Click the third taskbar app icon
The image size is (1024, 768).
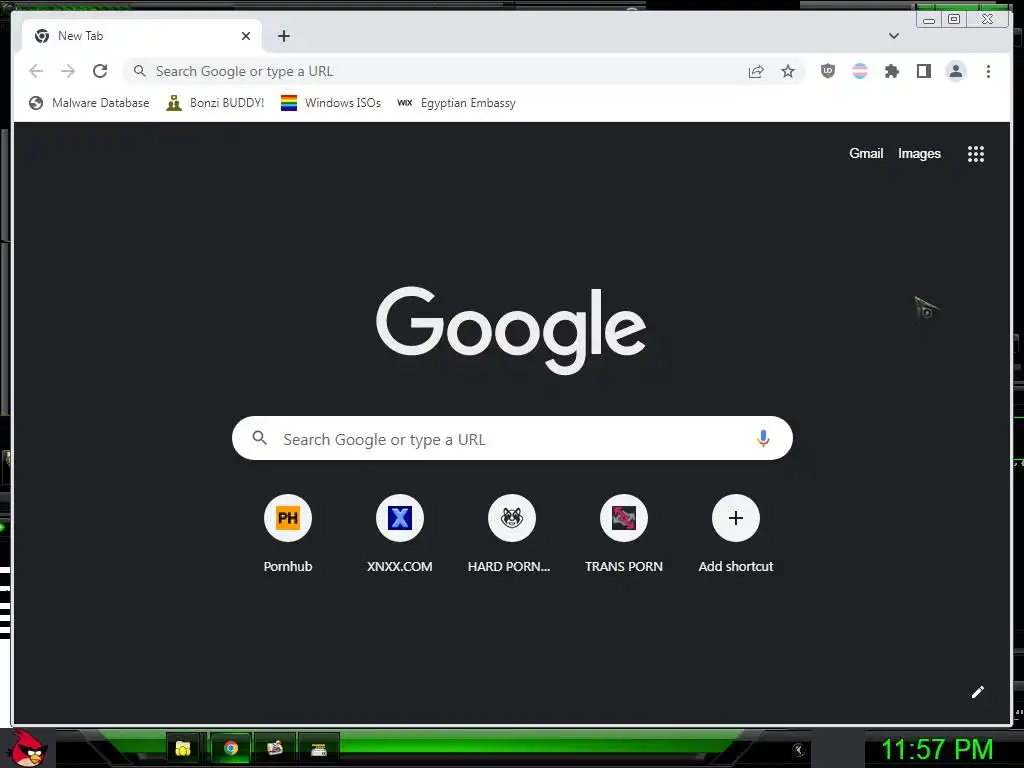click(275, 748)
